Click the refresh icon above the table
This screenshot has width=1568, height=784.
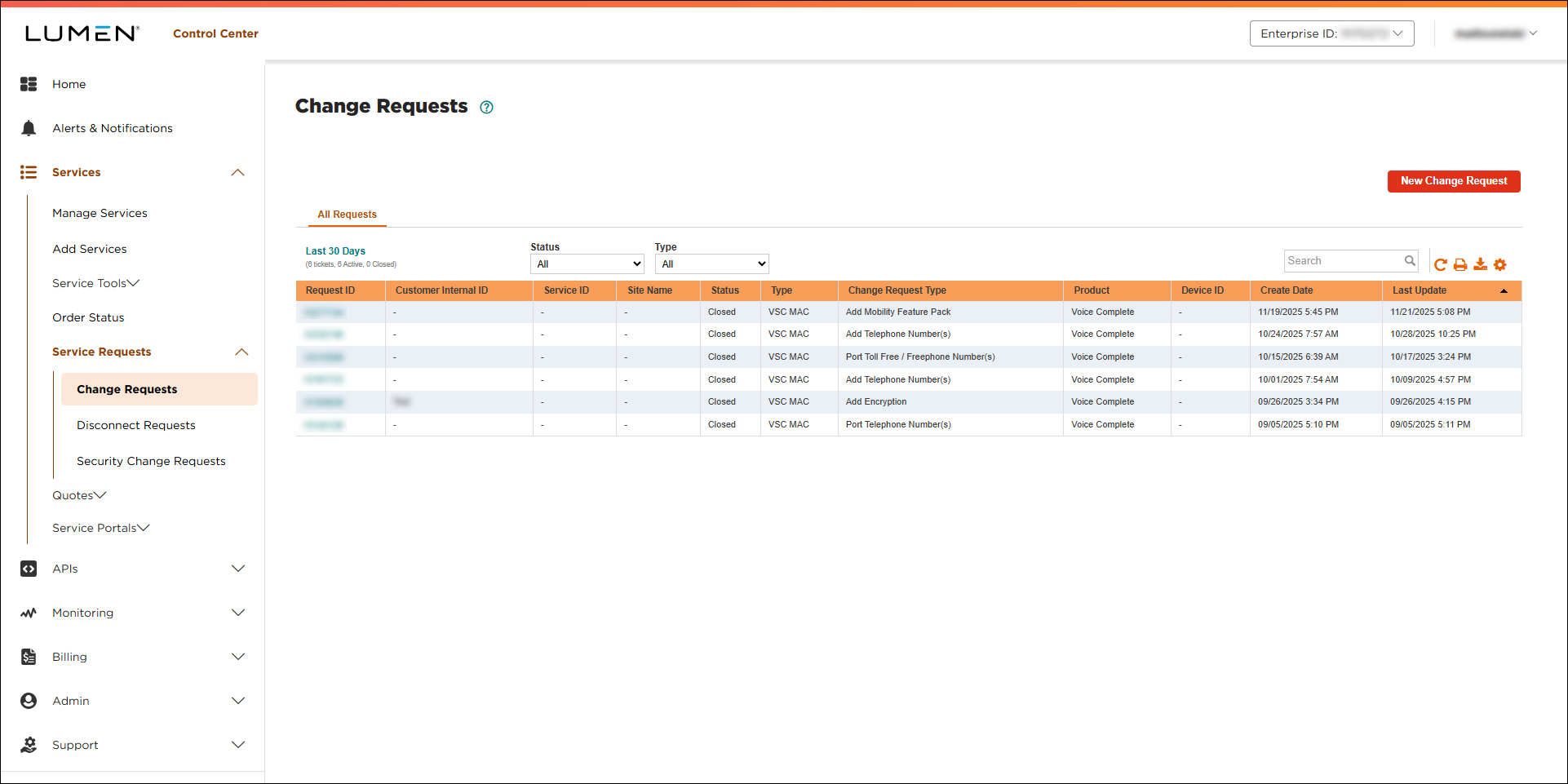coord(1440,264)
